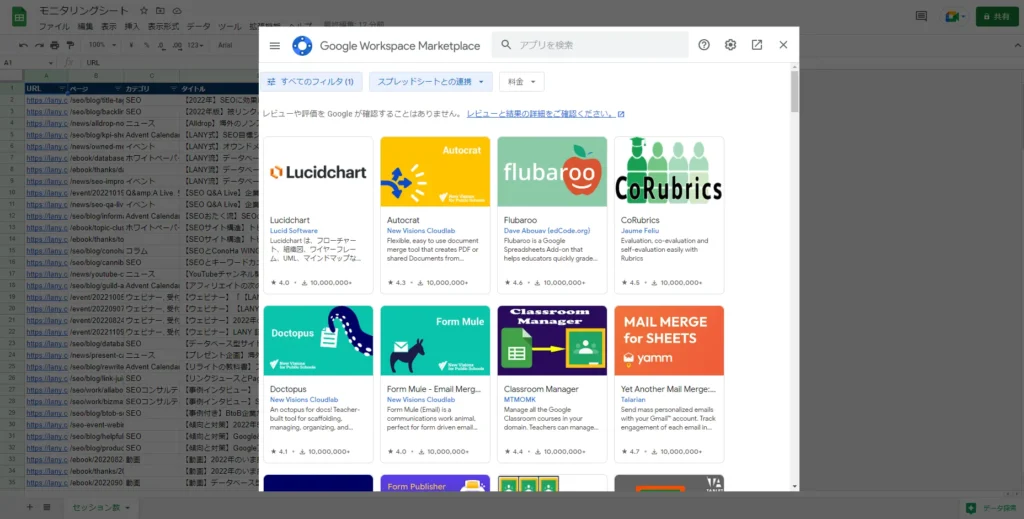The width and height of the screenshot is (1024, 519).
Task: Open Marketplace in a new window icon
Action: point(756,45)
